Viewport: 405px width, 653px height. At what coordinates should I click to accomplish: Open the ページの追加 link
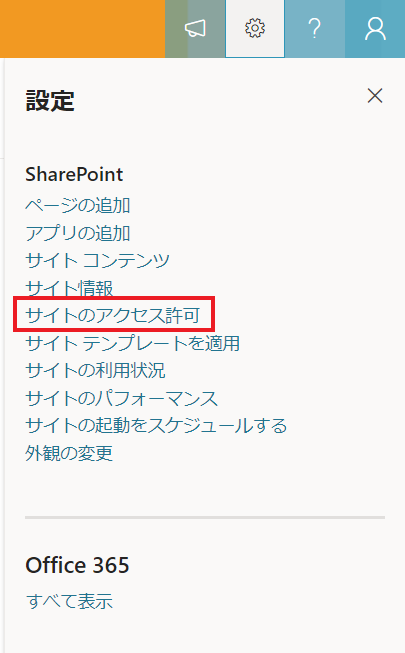pyautogui.click(x=78, y=205)
